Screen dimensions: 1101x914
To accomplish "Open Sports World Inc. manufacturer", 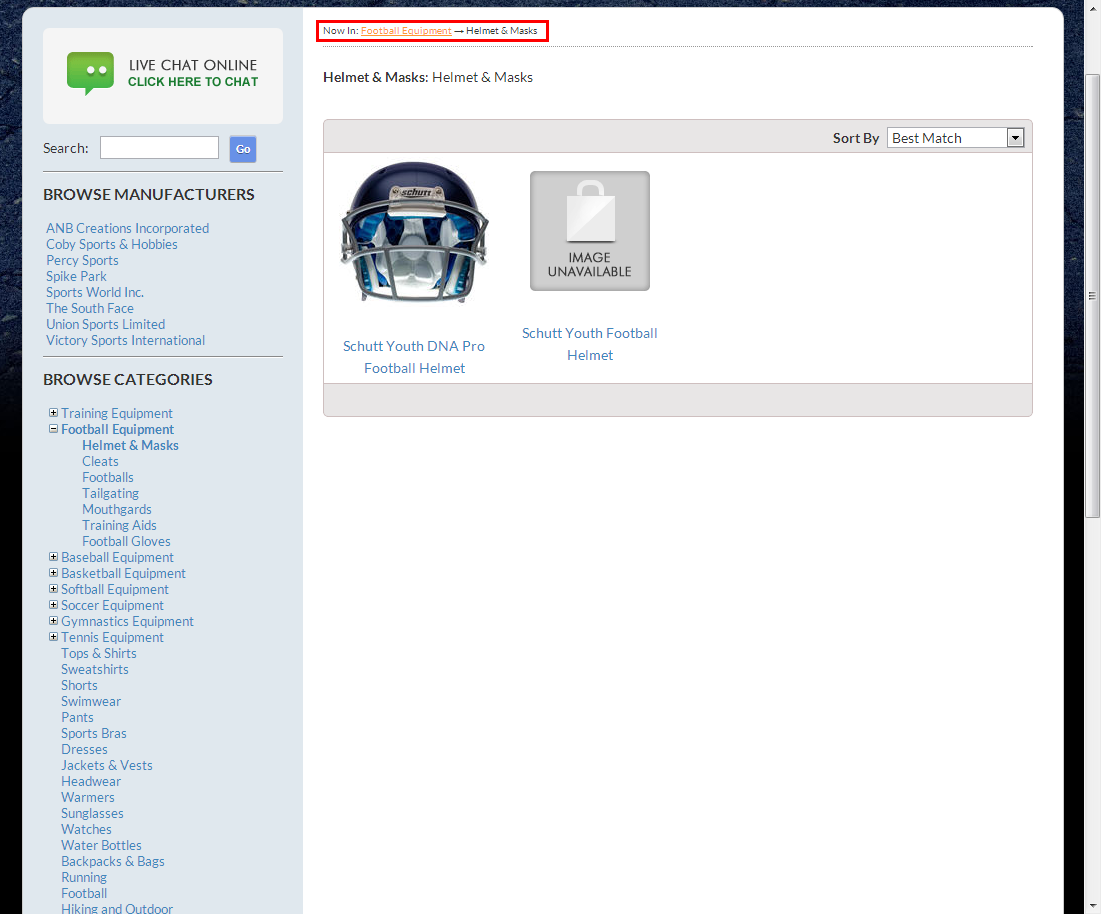I will [x=95, y=292].
